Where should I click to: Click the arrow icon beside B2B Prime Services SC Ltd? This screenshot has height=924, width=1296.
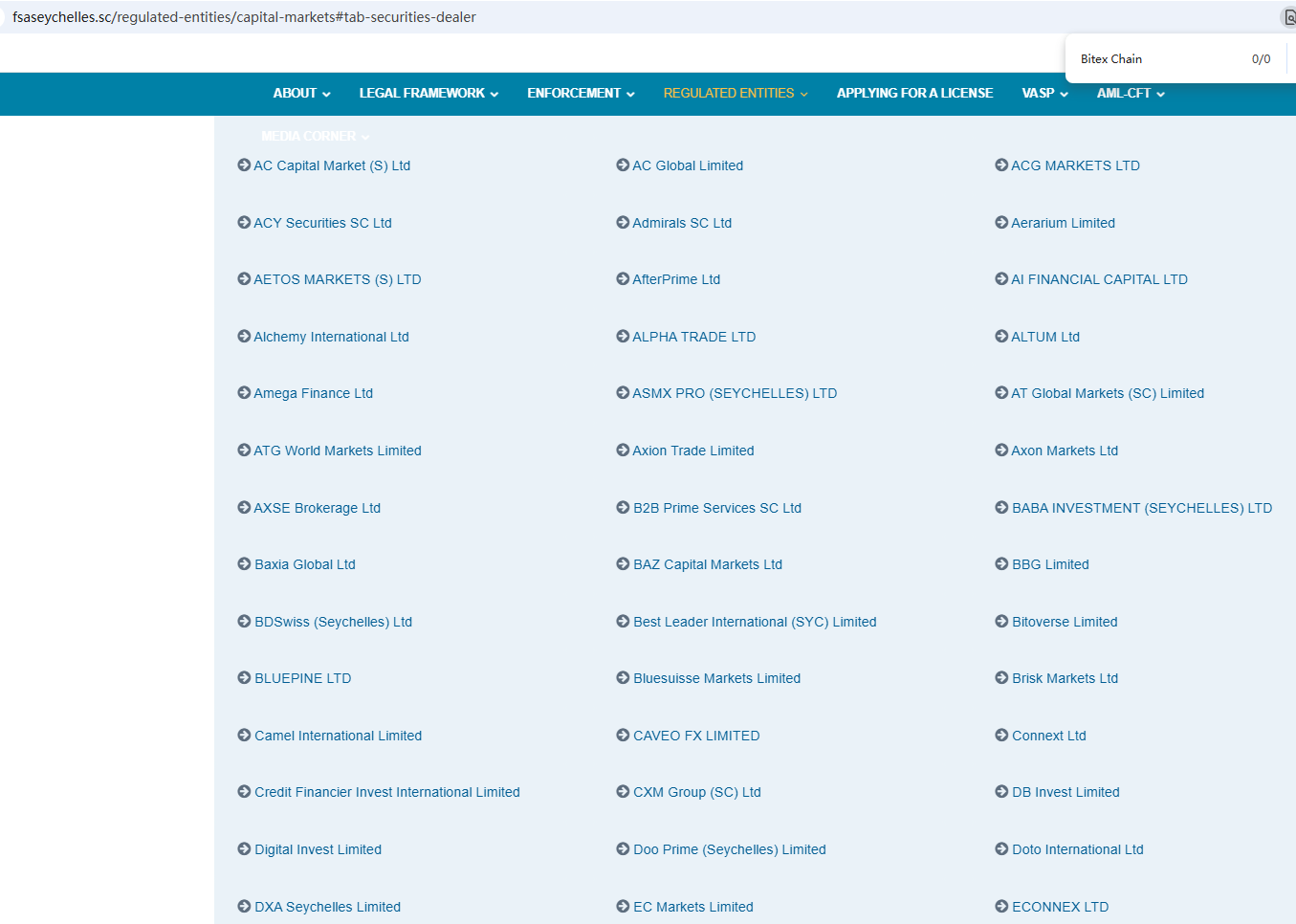coord(623,508)
